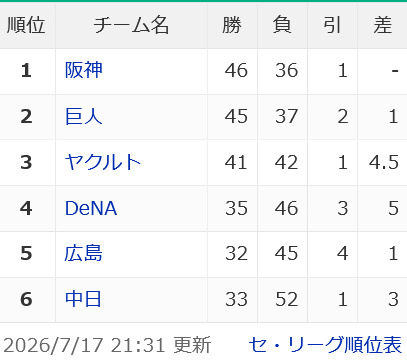The height and width of the screenshot is (364, 407).
Task: Click the 2026/7/17 21:31 更新 timestamp
Action: [x=107, y=345]
